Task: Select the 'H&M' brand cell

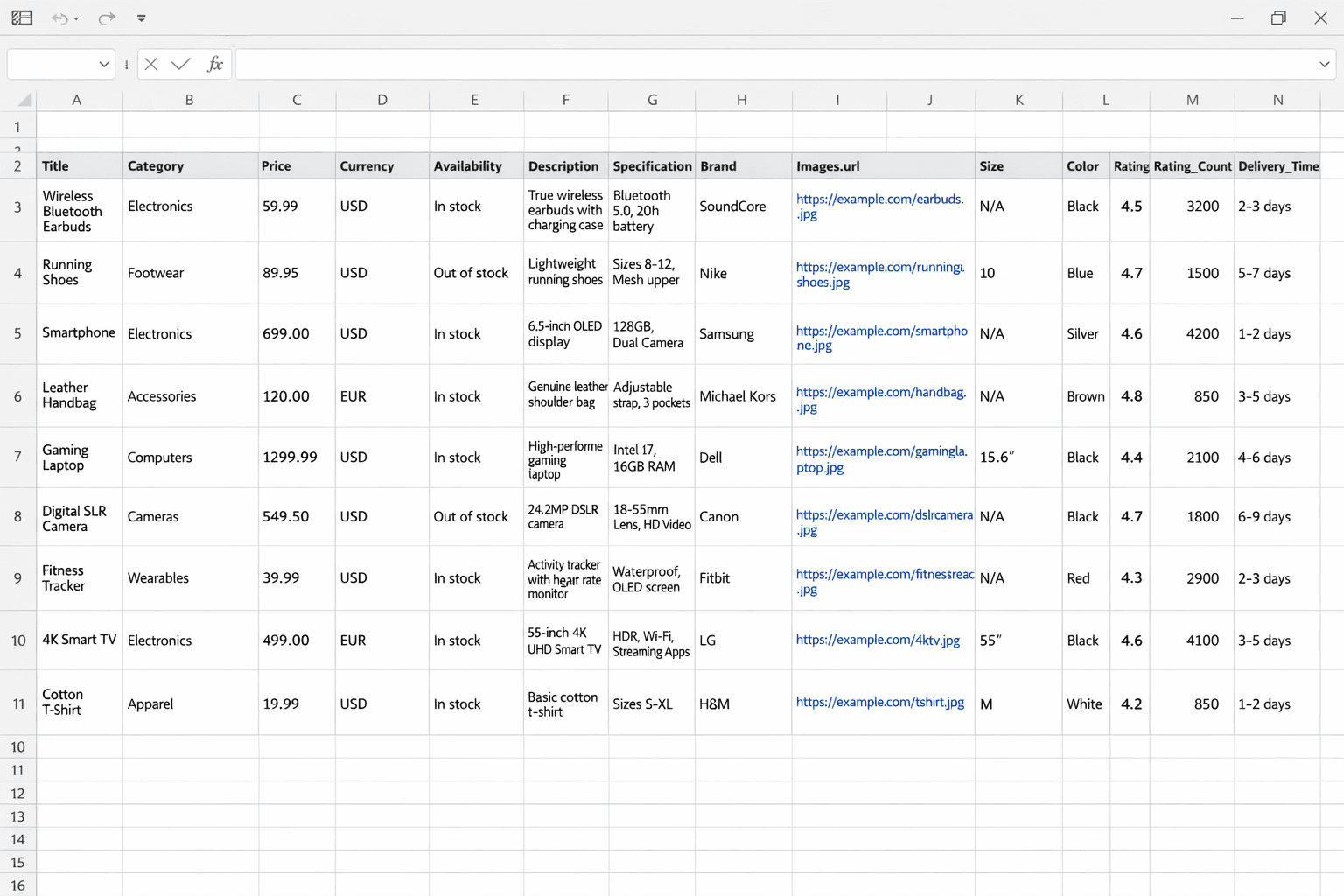Action: click(x=744, y=703)
